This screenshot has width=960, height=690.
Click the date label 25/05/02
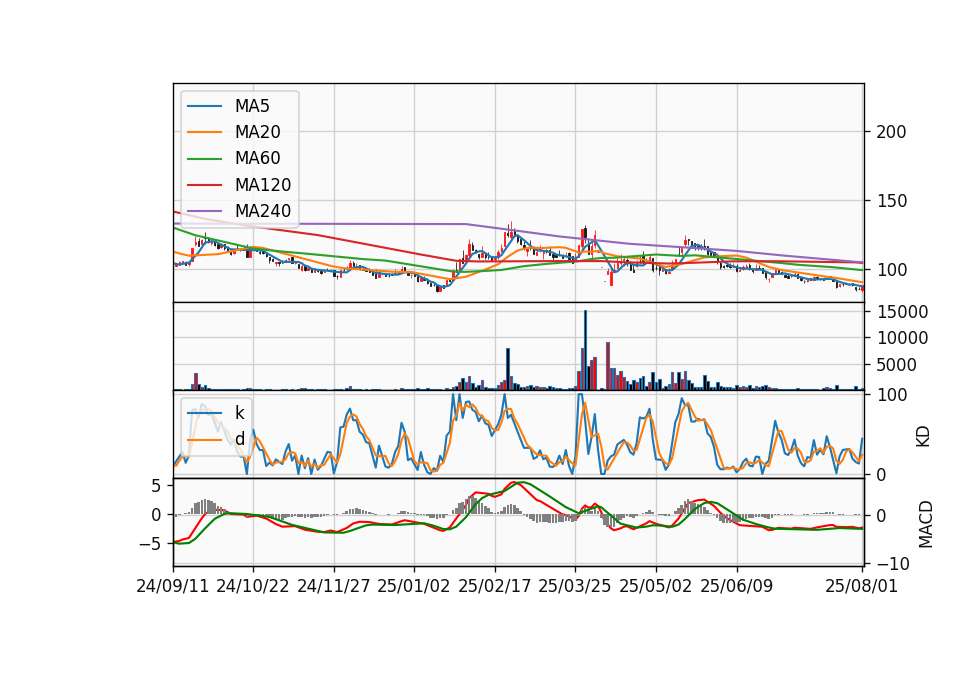point(656,586)
